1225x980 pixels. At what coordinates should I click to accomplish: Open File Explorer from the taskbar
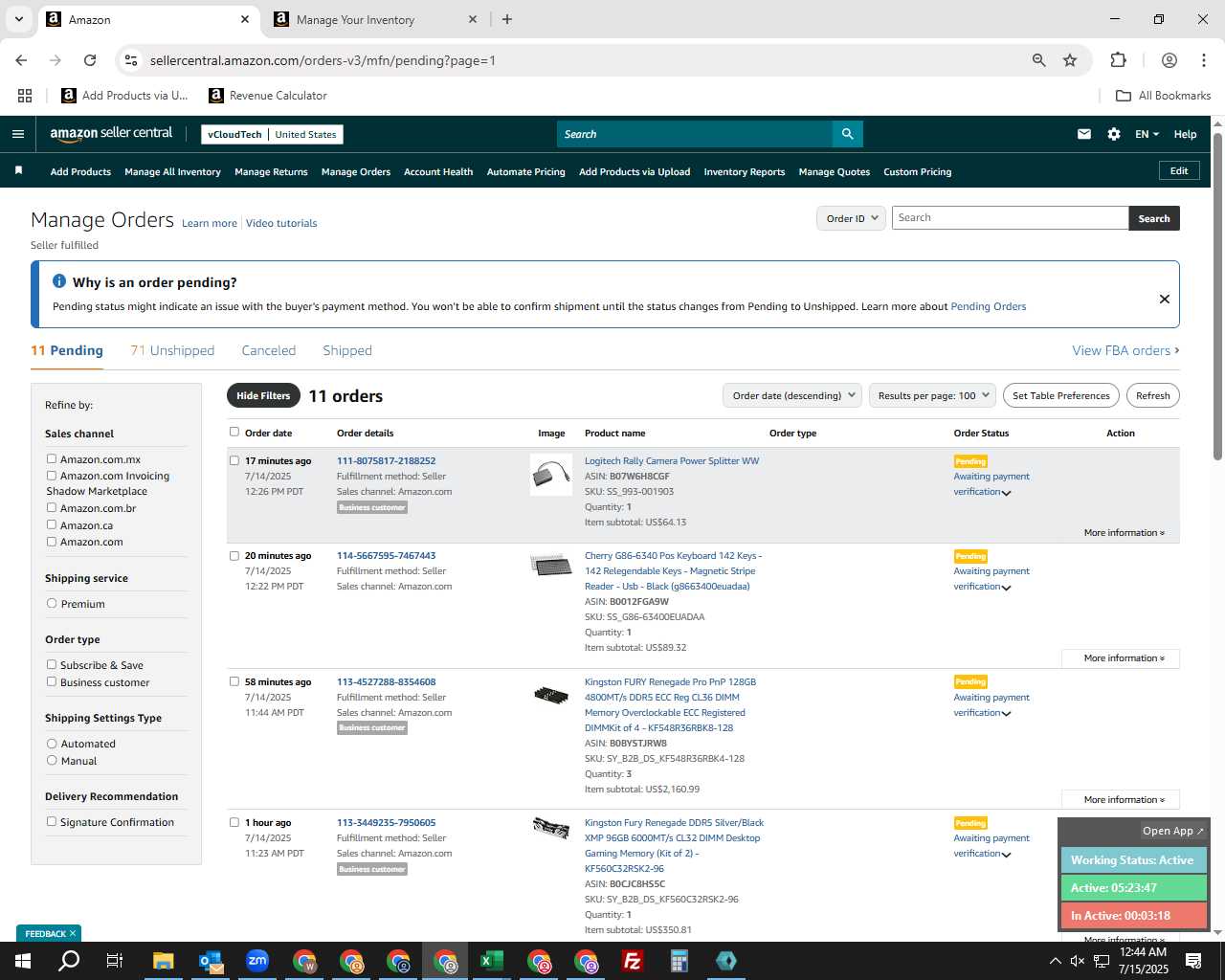164,961
